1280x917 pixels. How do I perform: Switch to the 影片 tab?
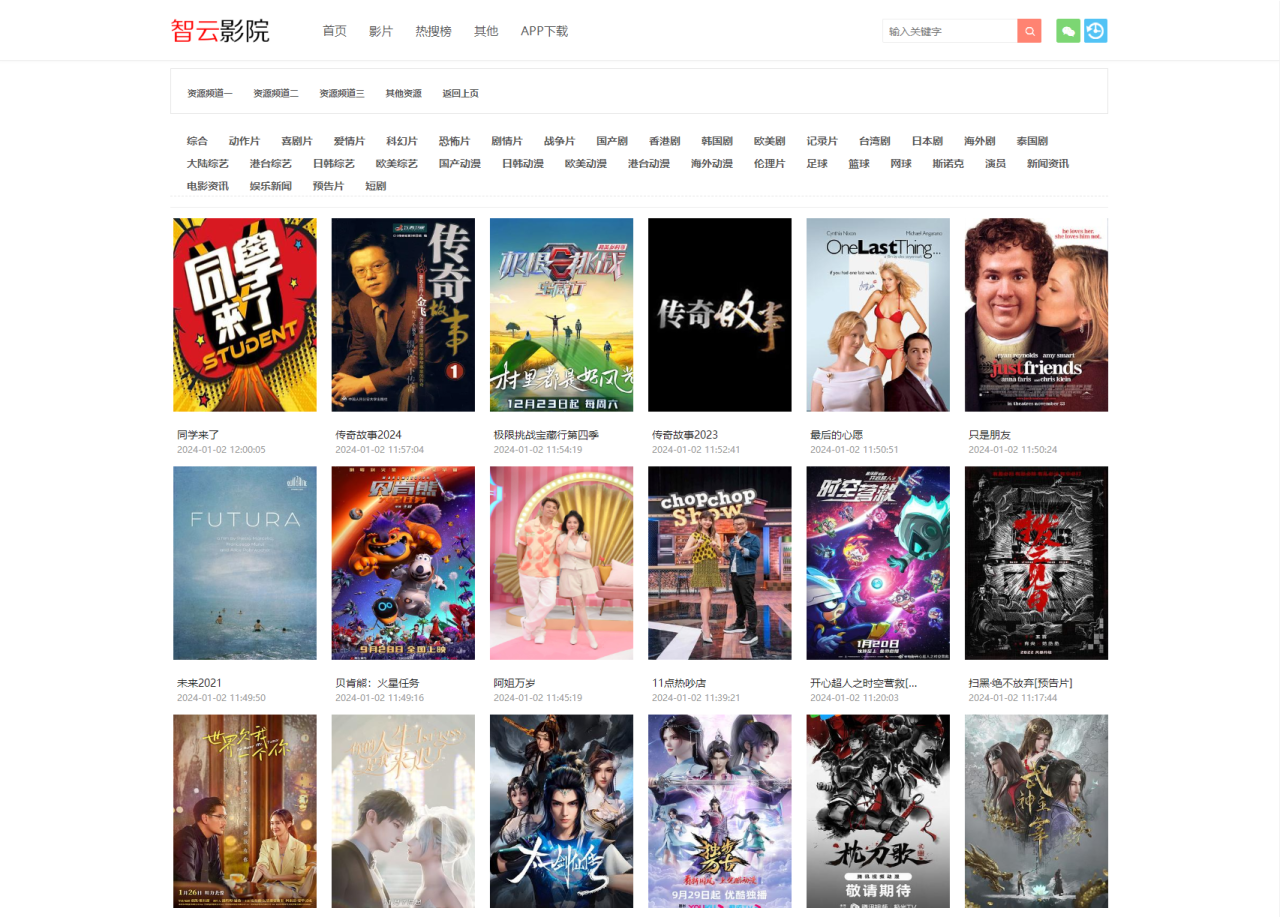click(x=381, y=31)
